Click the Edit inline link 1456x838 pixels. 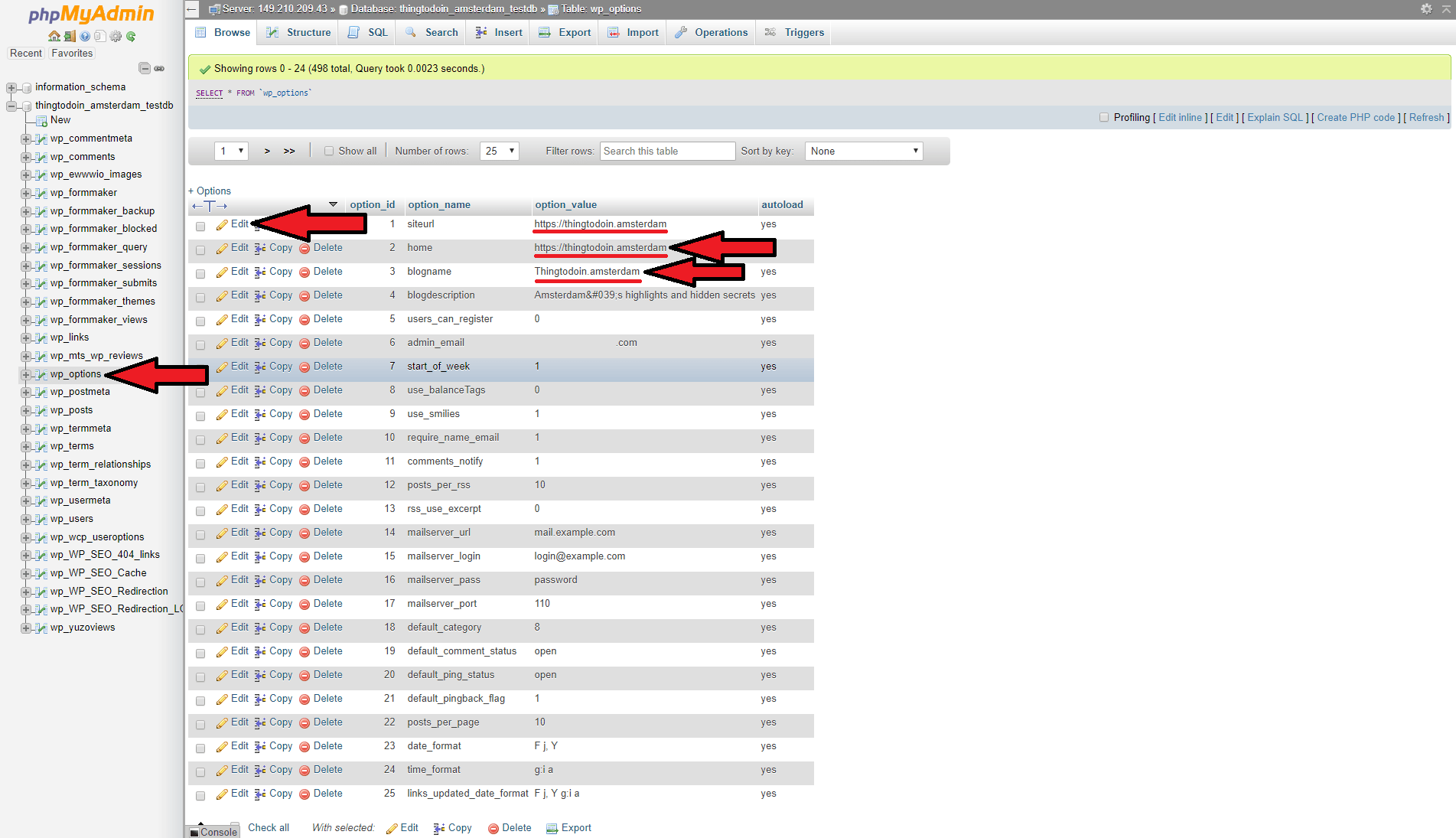tap(1180, 118)
